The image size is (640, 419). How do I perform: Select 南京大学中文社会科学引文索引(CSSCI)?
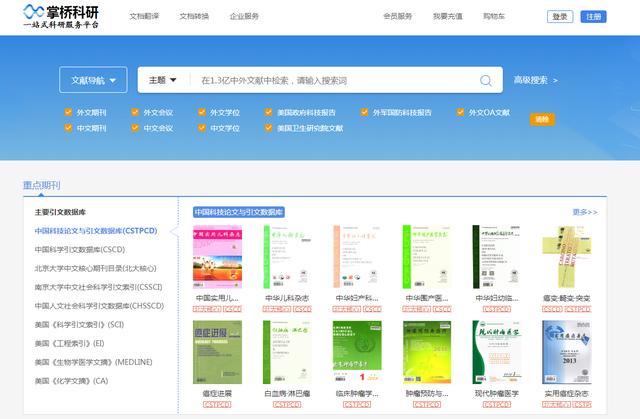coord(98,287)
